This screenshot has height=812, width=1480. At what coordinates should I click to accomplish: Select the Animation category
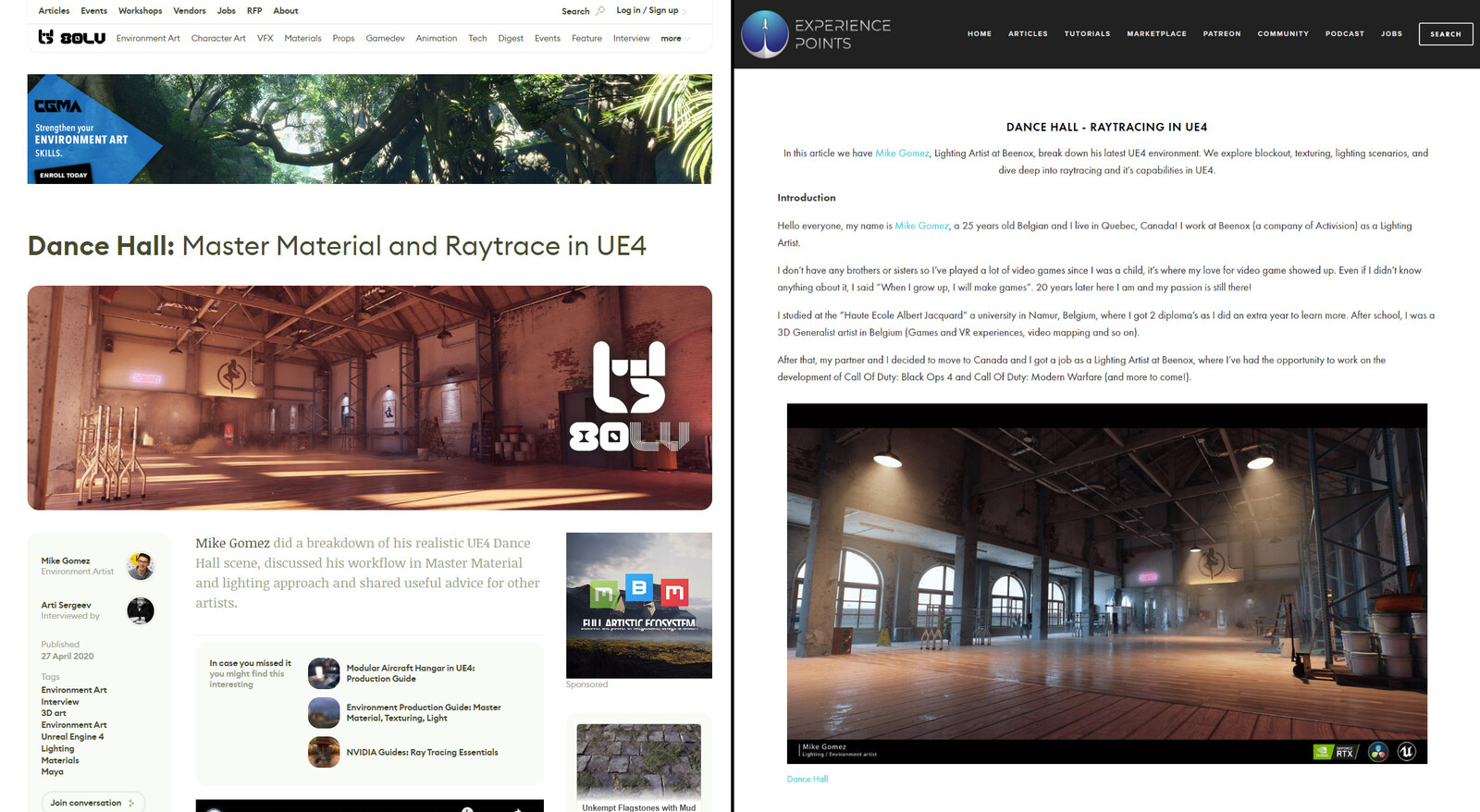[x=437, y=39]
